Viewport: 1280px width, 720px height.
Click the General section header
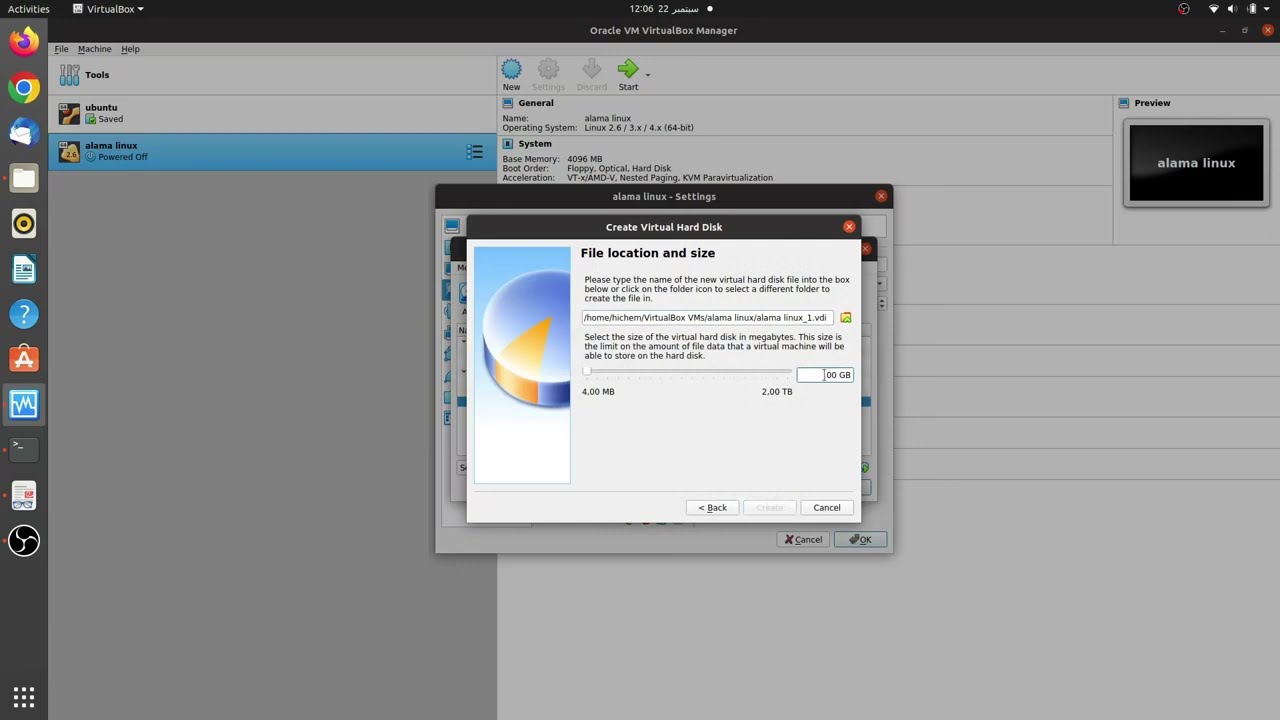click(x=535, y=103)
